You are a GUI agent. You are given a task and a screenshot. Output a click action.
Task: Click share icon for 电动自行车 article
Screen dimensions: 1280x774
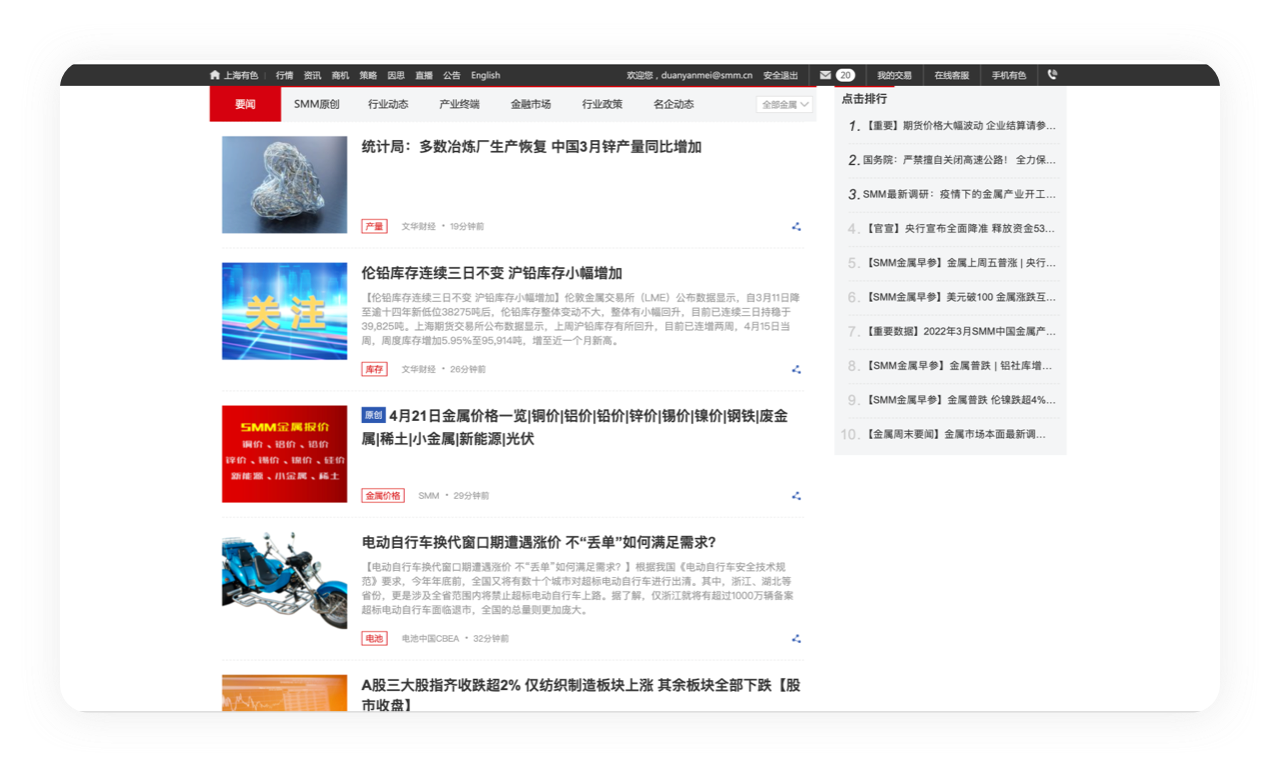[x=796, y=639]
